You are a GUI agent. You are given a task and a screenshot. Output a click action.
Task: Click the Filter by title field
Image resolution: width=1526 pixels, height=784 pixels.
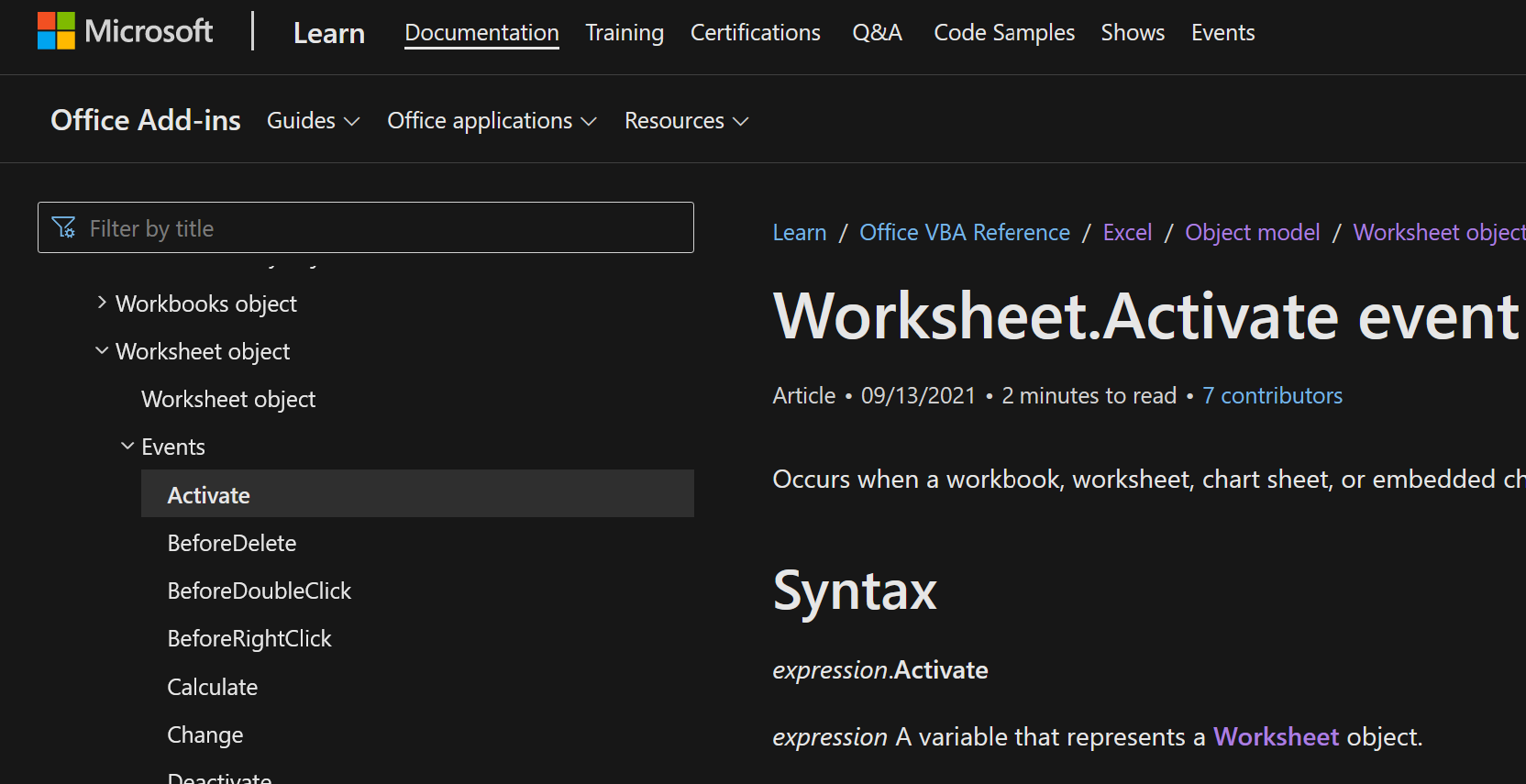pos(366,227)
